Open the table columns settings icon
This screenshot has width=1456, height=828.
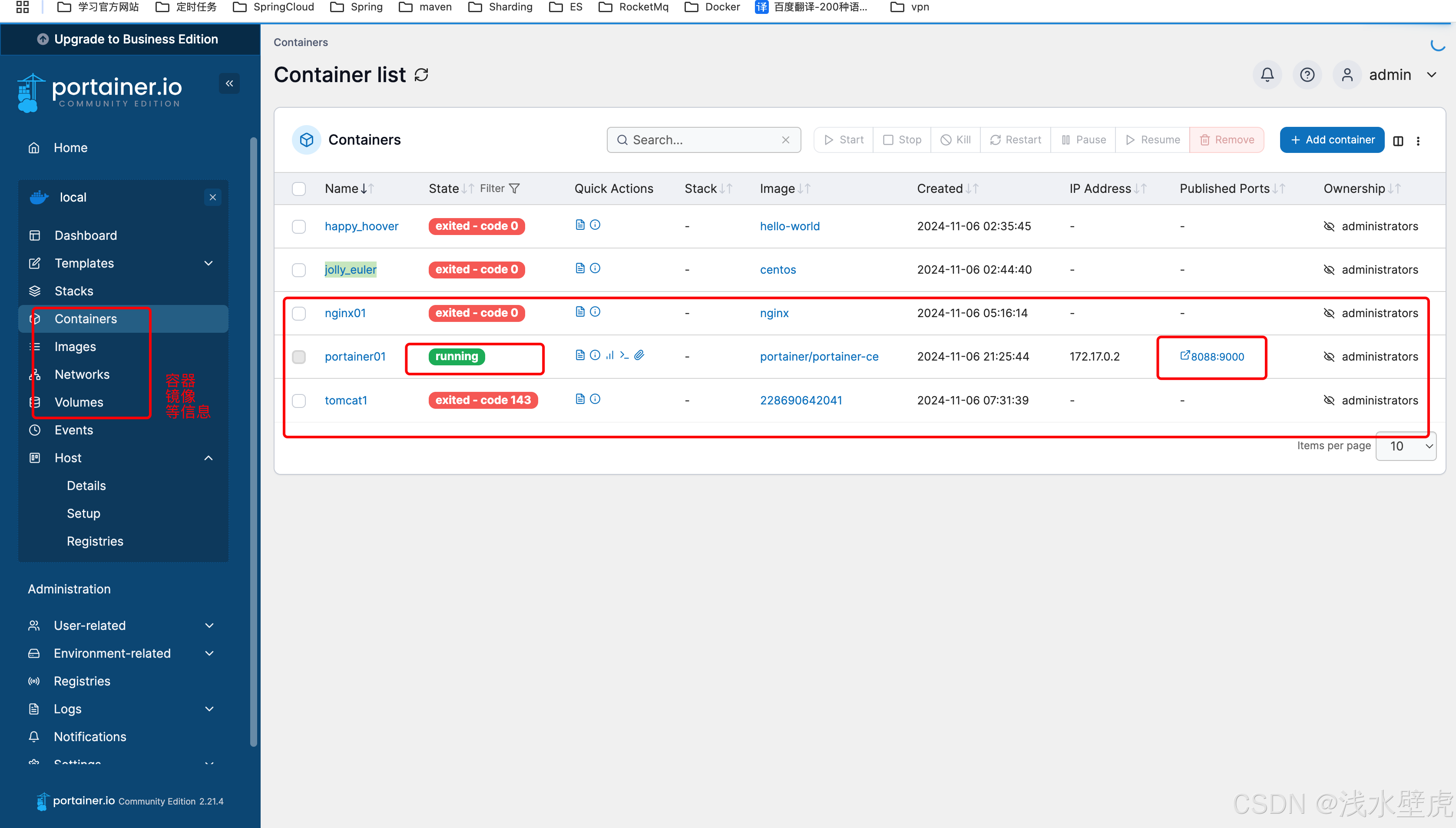(1398, 141)
